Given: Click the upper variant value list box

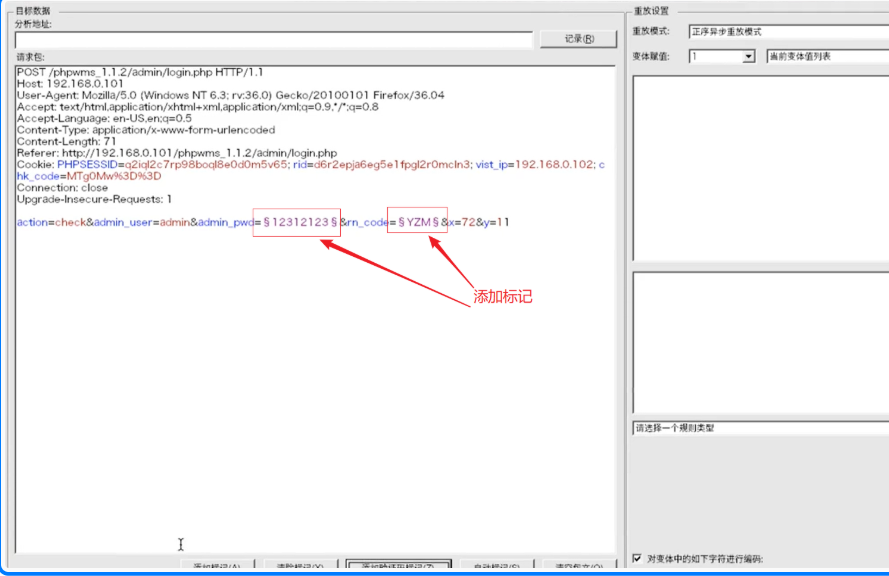Looking at the screenshot, I should [x=760, y=168].
